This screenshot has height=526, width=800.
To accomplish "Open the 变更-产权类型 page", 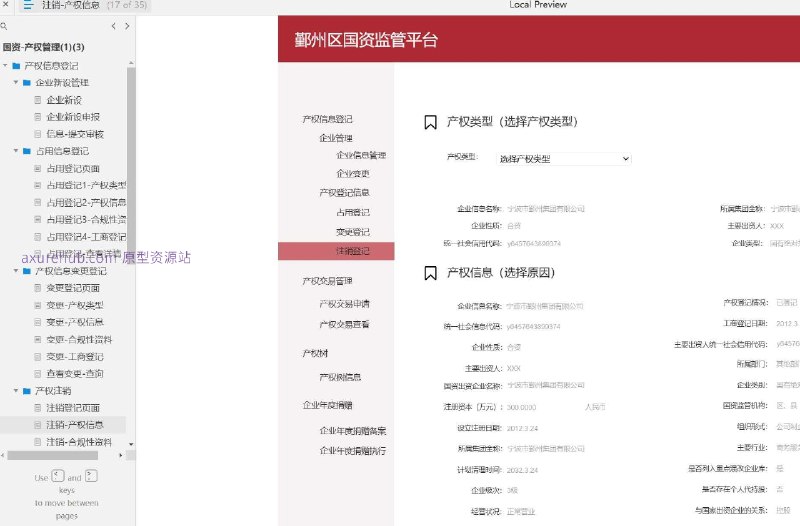I will [x=75, y=305].
